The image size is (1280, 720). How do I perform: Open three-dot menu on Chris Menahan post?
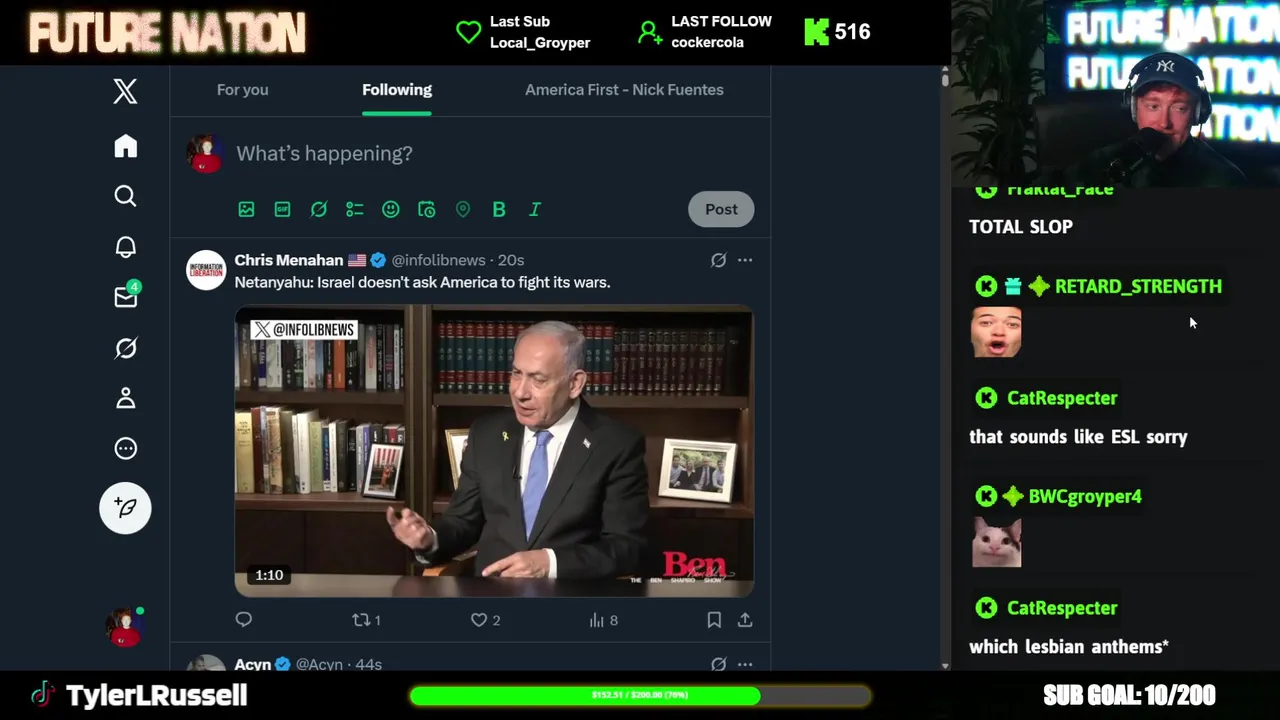[x=745, y=260]
